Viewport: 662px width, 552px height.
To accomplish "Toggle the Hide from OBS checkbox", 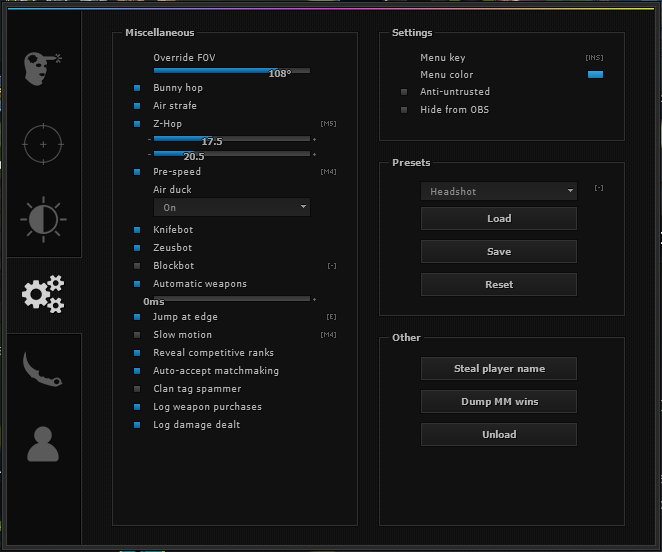I will (x=404, y=110).
